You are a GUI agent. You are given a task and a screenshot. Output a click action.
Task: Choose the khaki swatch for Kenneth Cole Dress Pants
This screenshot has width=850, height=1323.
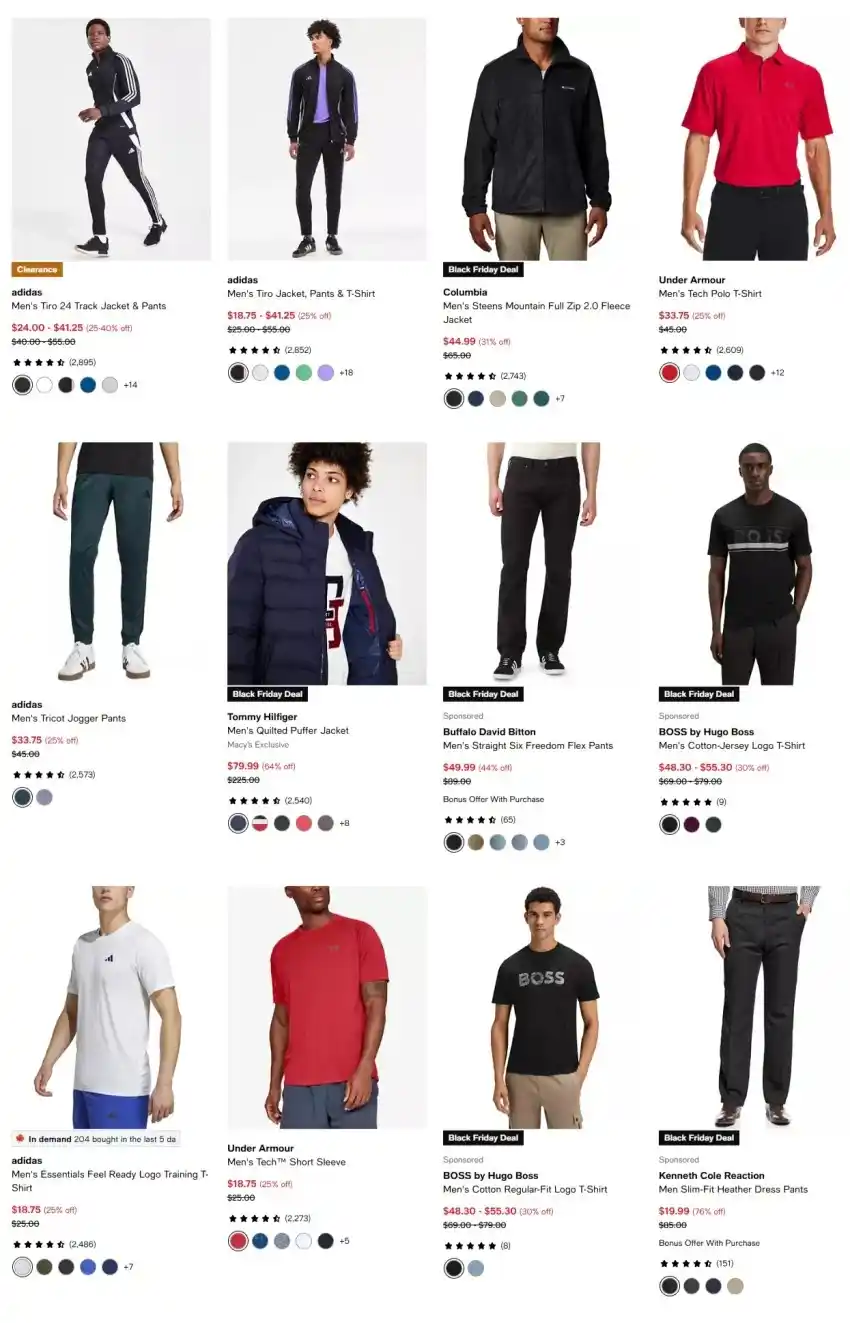(736, 1286)
